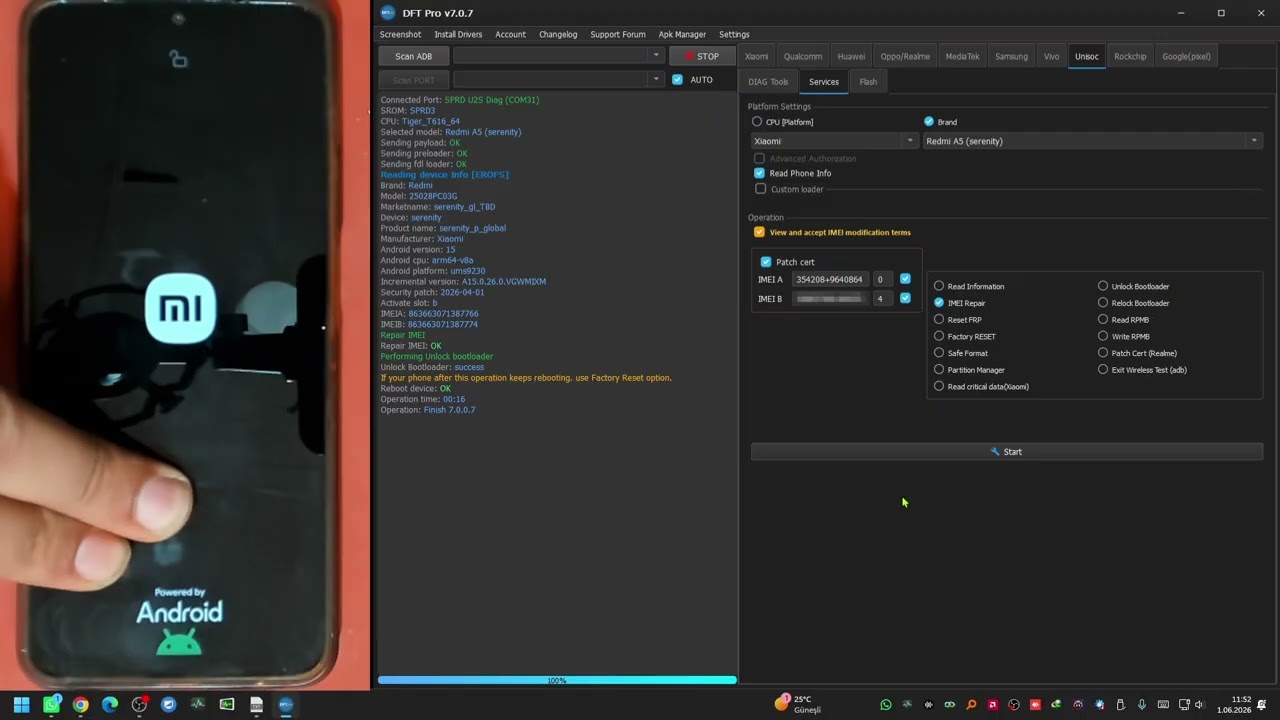Open WhatsApp from the taskbar
1280x720 pixels.
click(x=51, y=705)
